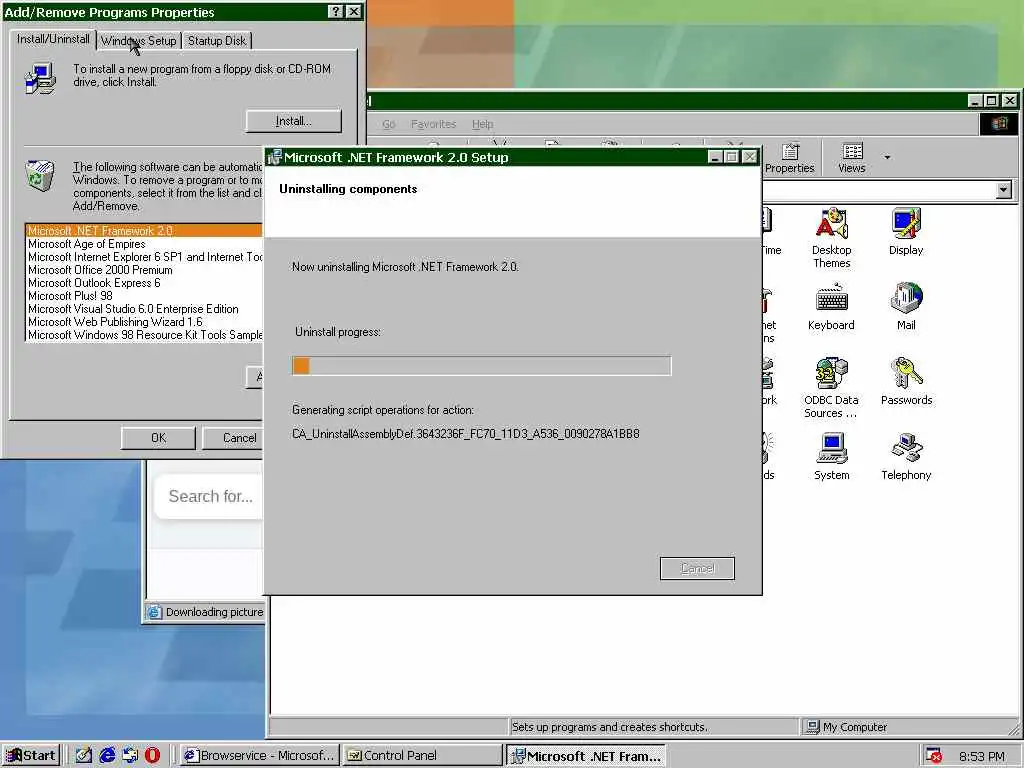Select Microsoft Age of Empires in list

[x=144, y=244]
